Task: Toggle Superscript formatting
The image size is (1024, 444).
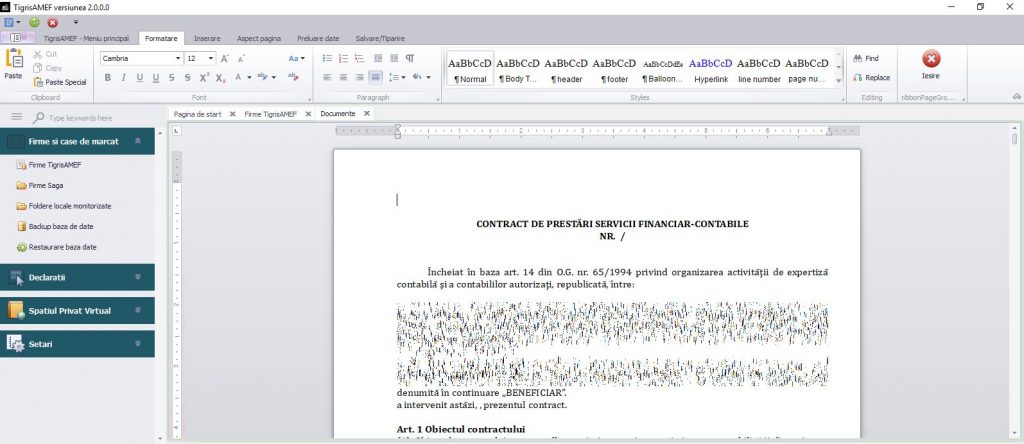Action: pos(204,78)
